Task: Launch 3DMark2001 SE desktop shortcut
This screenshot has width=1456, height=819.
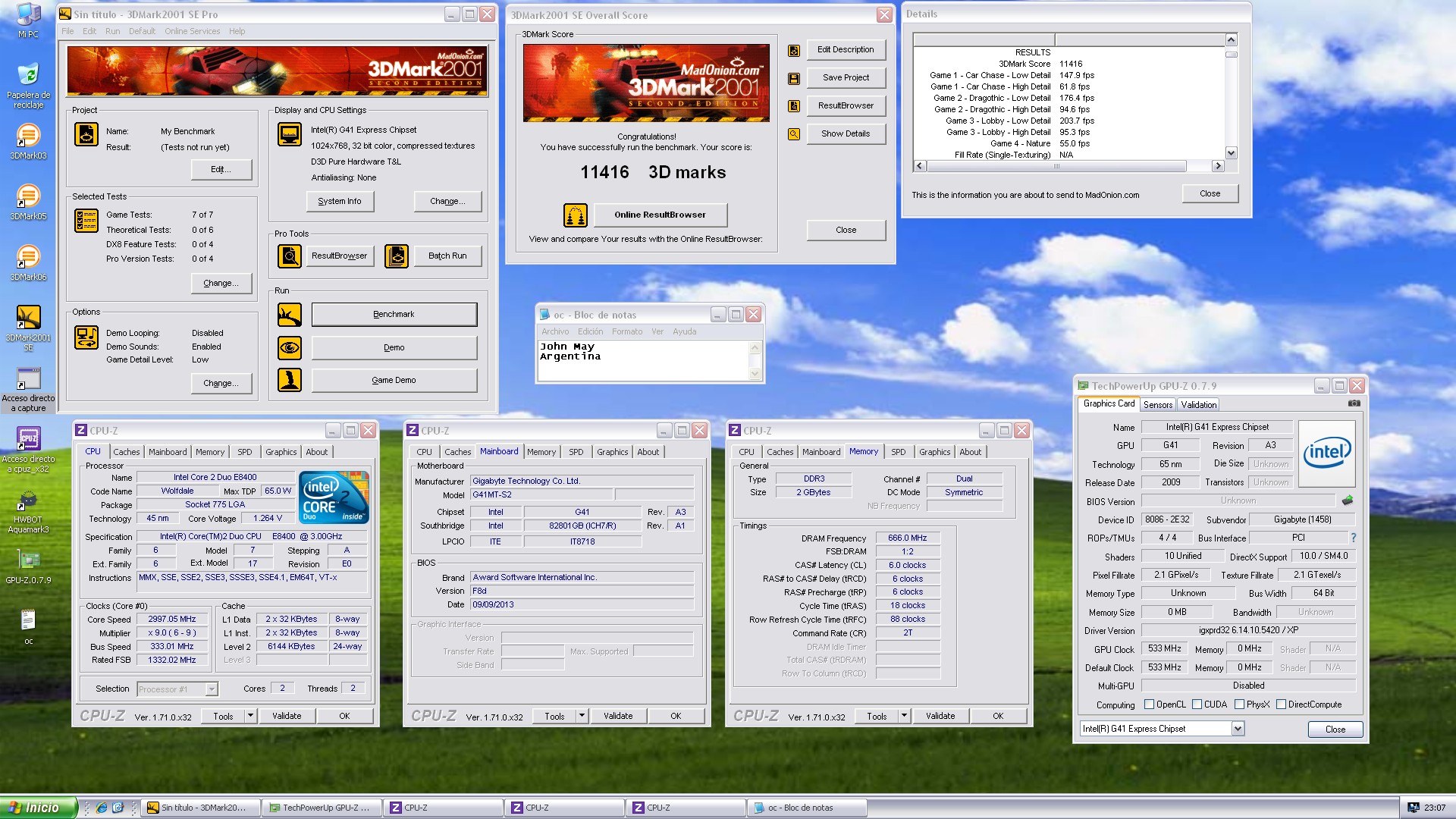Action: 28,328
